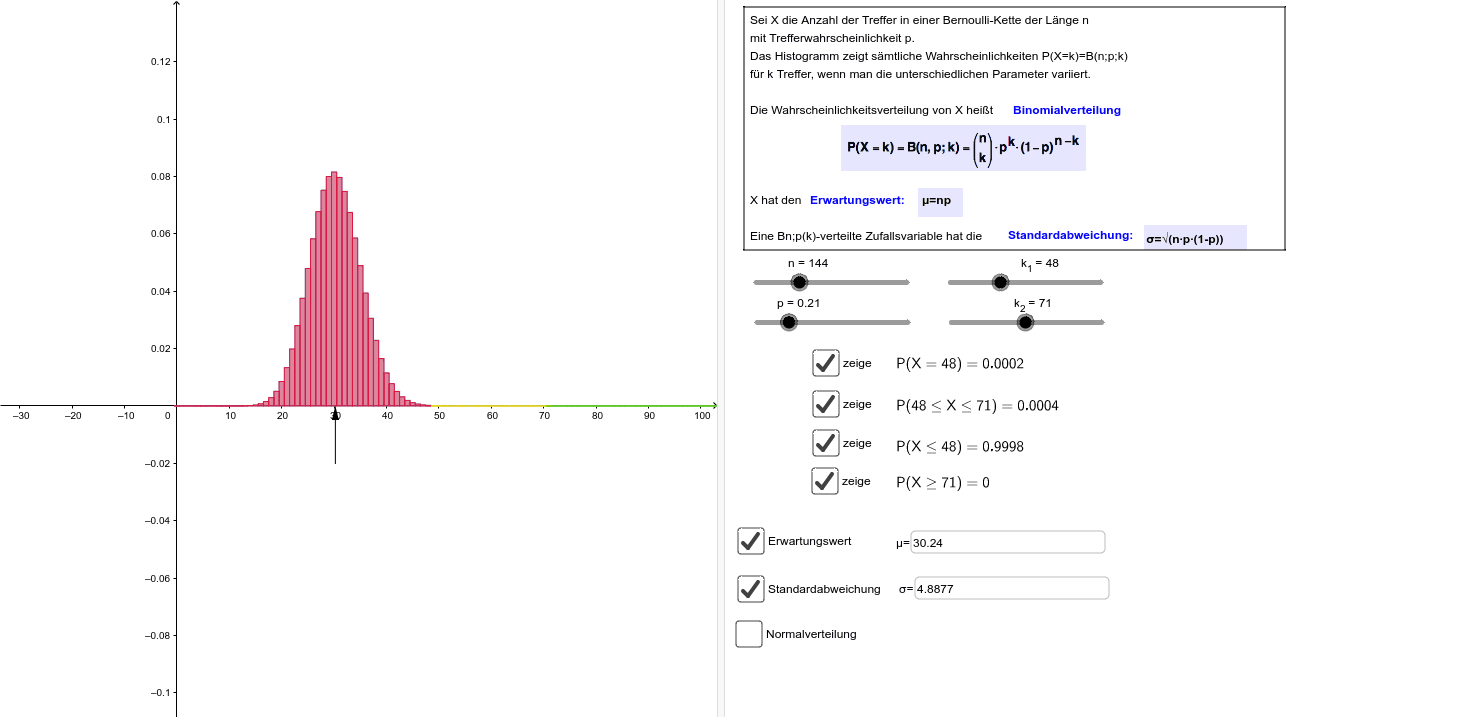Click the result P(X ≤ 48) = 0.9998
The width and height of the screenshot is (1474, 719).
pos(960,446)
